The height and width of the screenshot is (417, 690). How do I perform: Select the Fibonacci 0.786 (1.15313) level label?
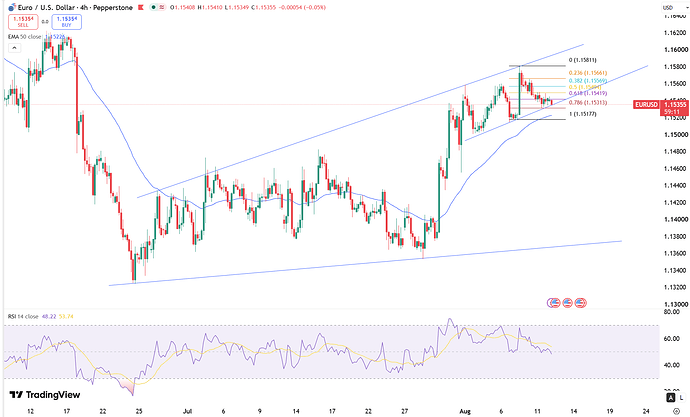pyautogui.click(x=587, y=103)
